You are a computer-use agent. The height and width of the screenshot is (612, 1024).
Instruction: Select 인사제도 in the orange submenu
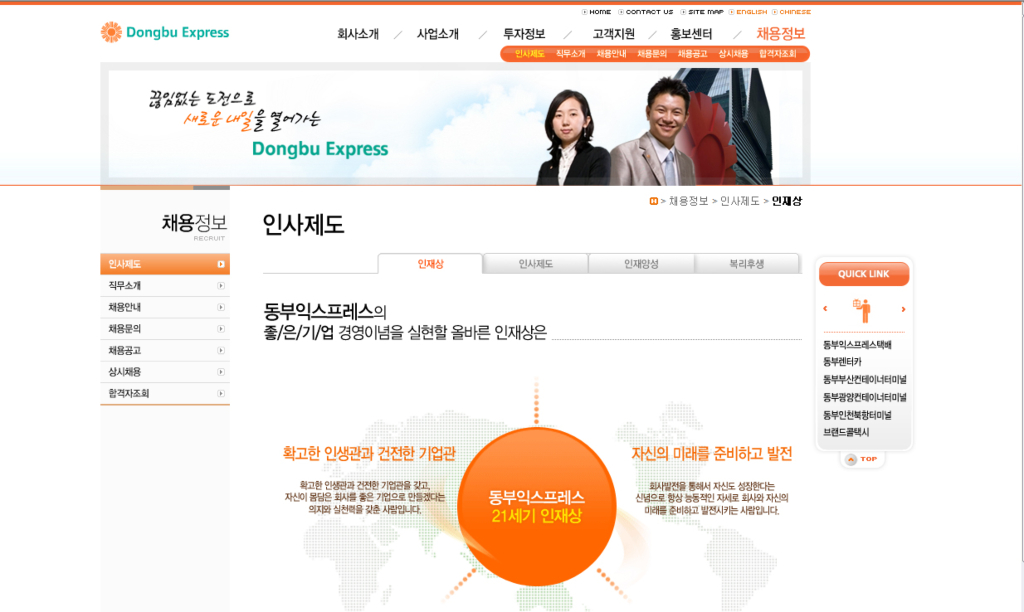530,54
